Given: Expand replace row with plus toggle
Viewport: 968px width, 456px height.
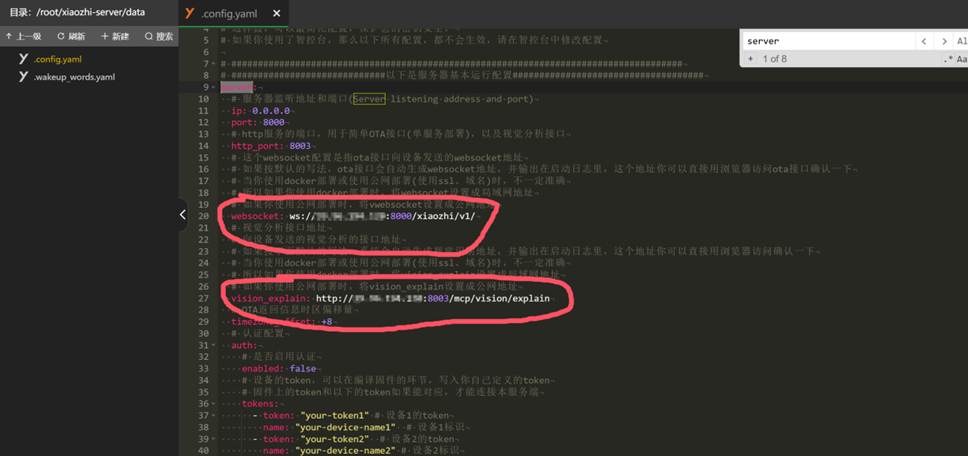Looking at the screenshot, I should pyautogui.click(x=749, y=59).
